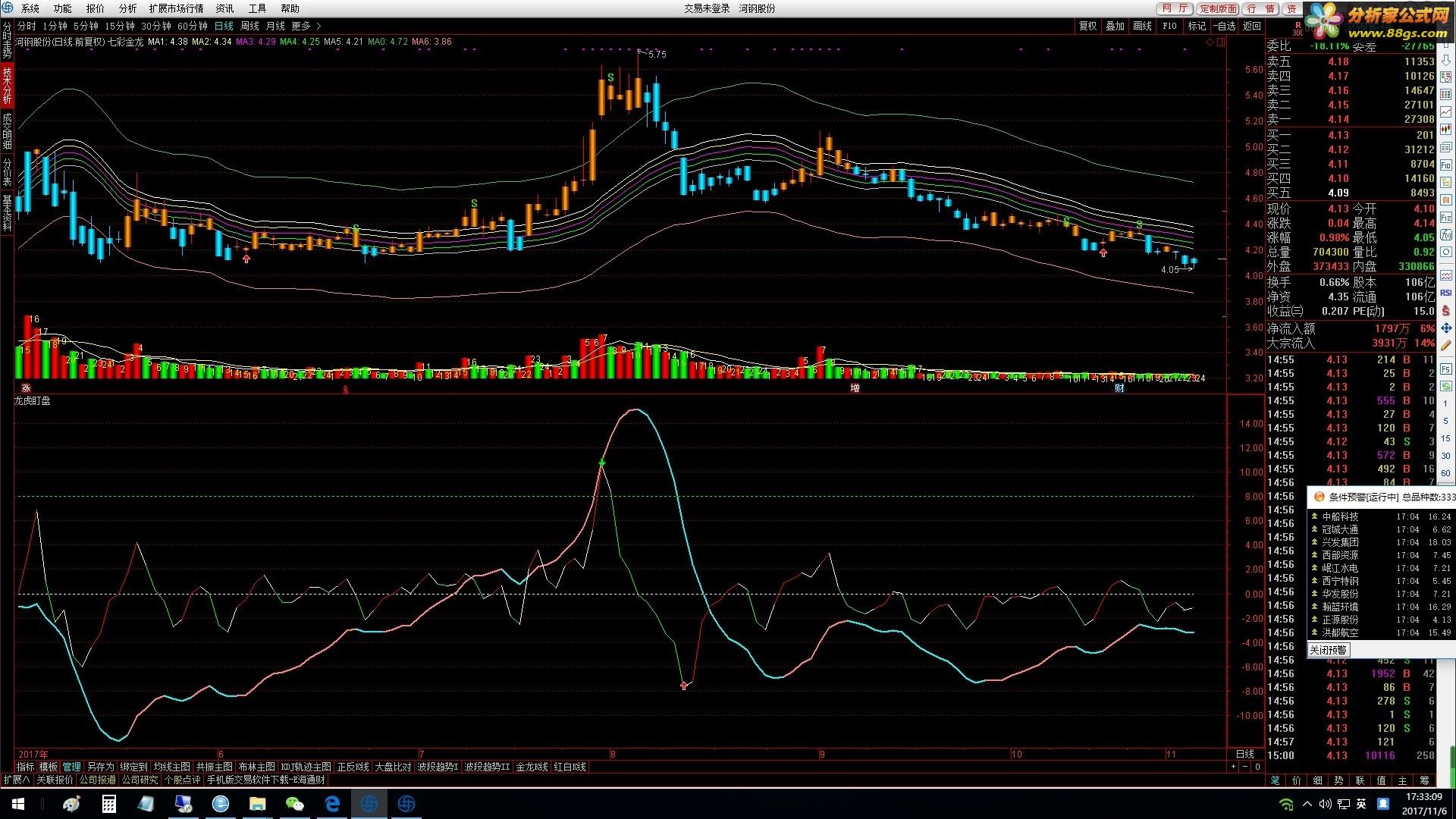The height and width of the screenshot is (819, 1456).
Task: Click the four-arrow move icon in sidebar
Action: tap(1446, 328)
